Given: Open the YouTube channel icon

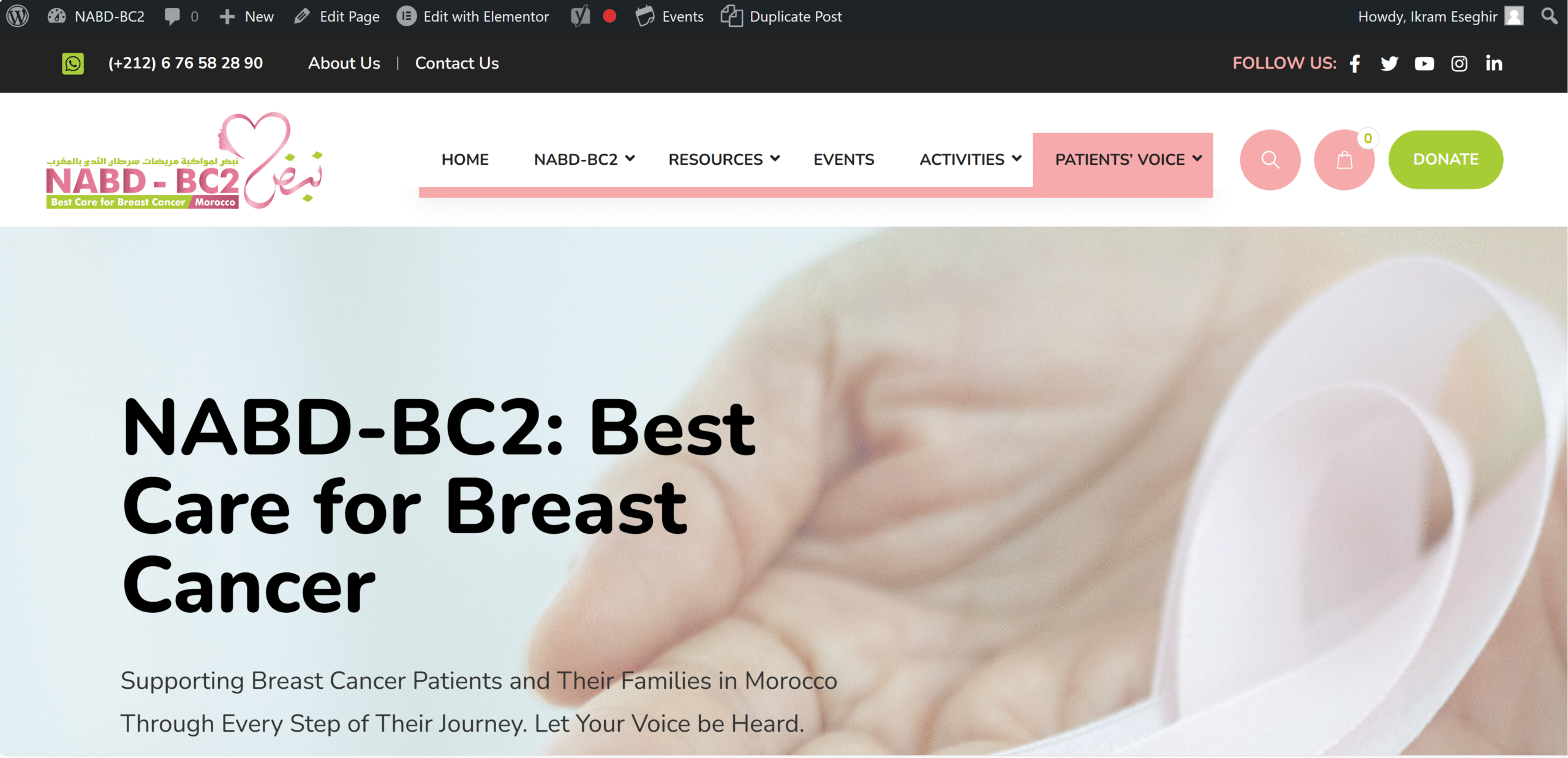Looking at the screenshot, I should tap(1424, 64).
